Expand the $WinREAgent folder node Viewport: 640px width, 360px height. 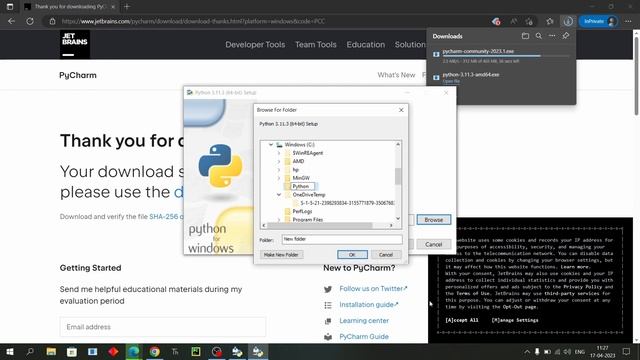[x=279, y=153]
